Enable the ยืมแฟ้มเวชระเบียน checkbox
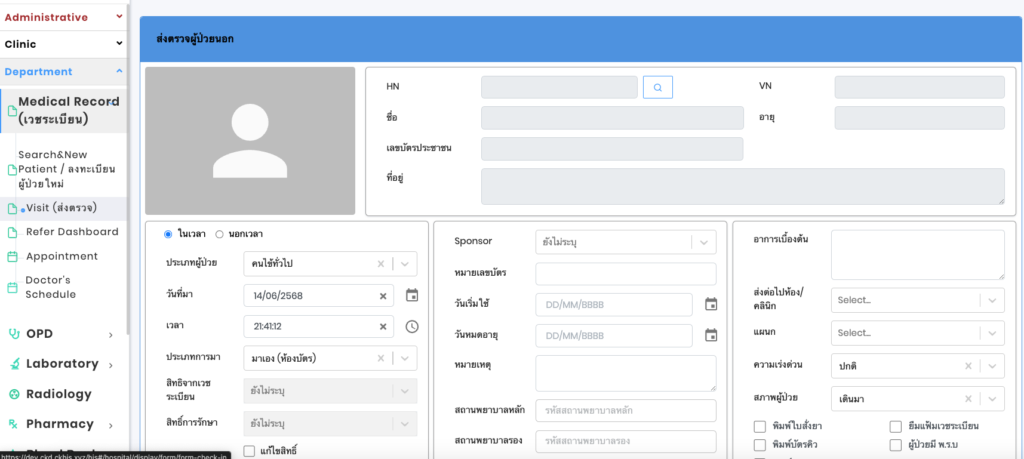Screen dimensions: 1024x459 pyautogui.click(x=896, y=427)
